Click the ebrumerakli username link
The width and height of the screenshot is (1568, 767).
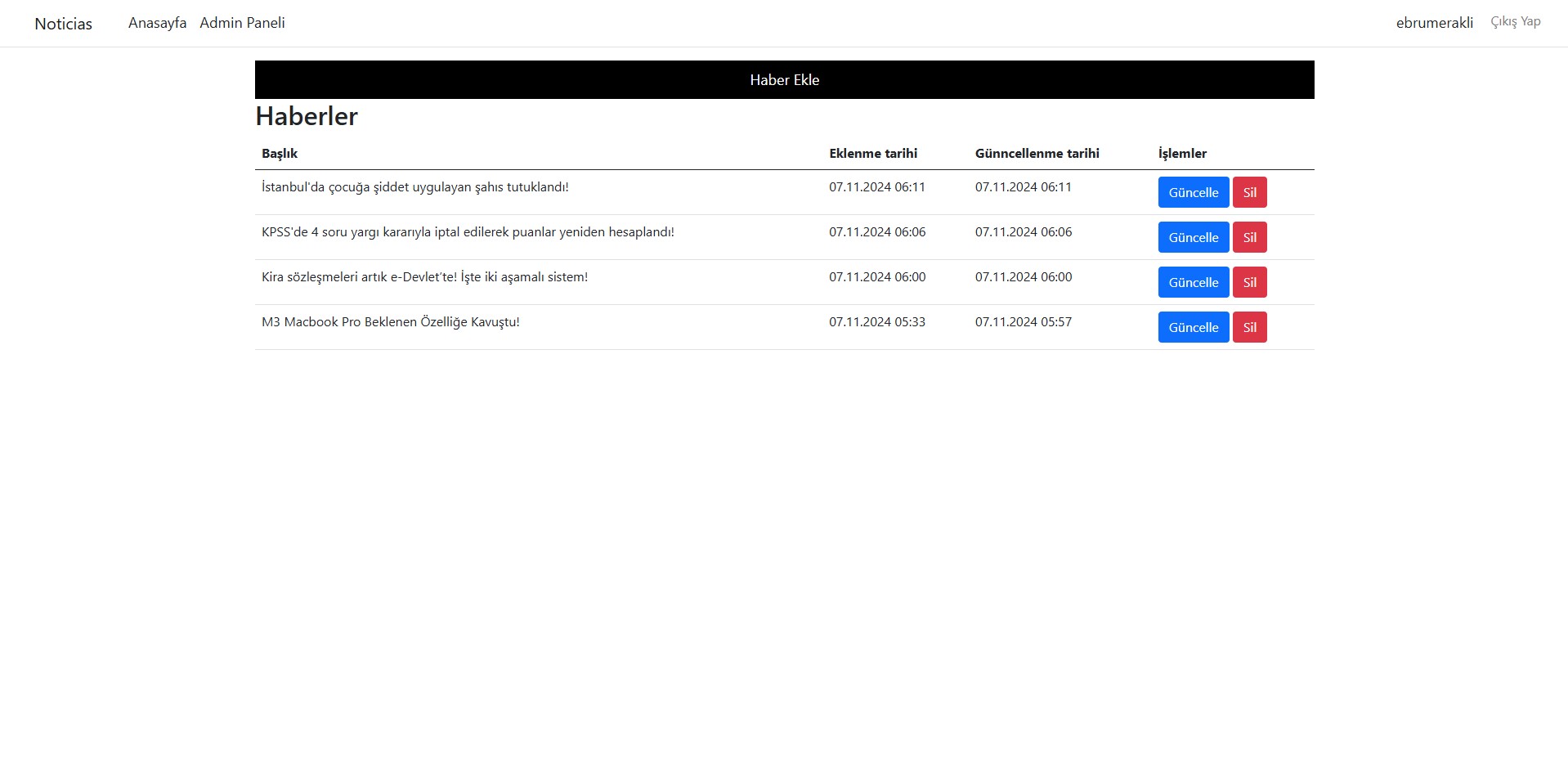[1434, 23]
